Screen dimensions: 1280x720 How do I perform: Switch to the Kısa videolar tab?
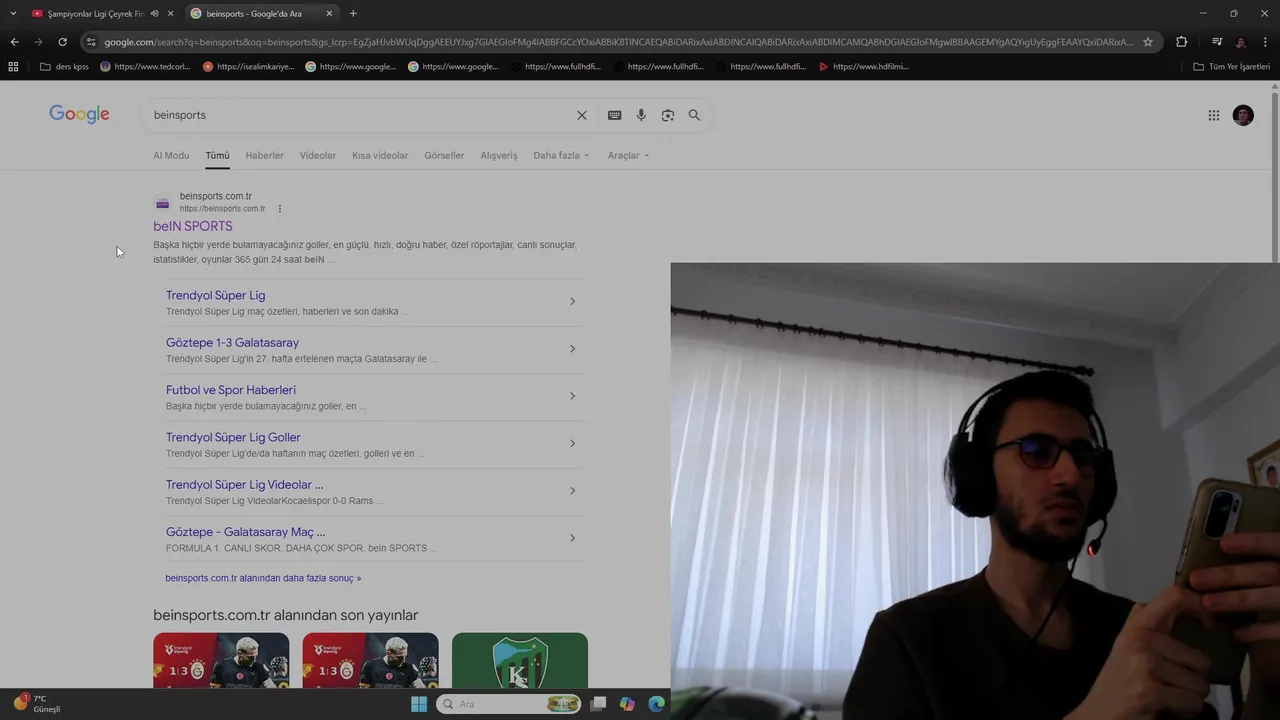pyautogui.click(x=380, y=156)
